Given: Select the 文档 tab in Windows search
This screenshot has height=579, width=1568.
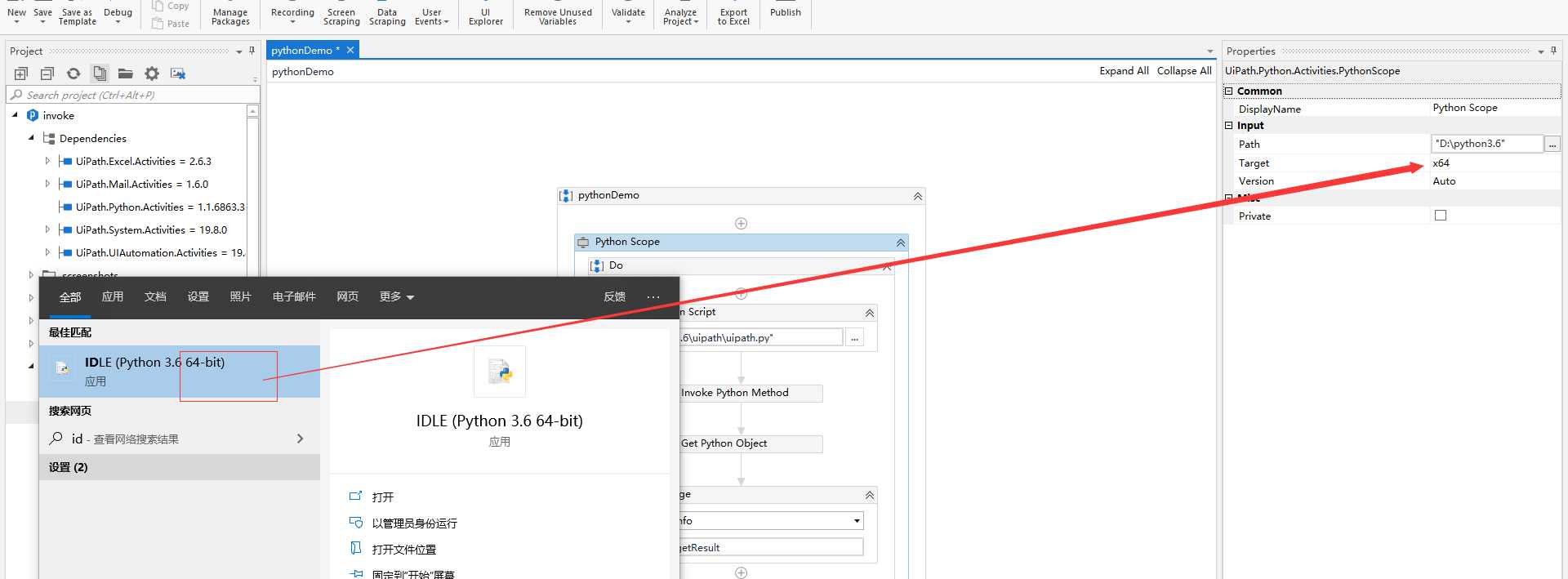Looking at the screenshot, I should tap(155, 296).
